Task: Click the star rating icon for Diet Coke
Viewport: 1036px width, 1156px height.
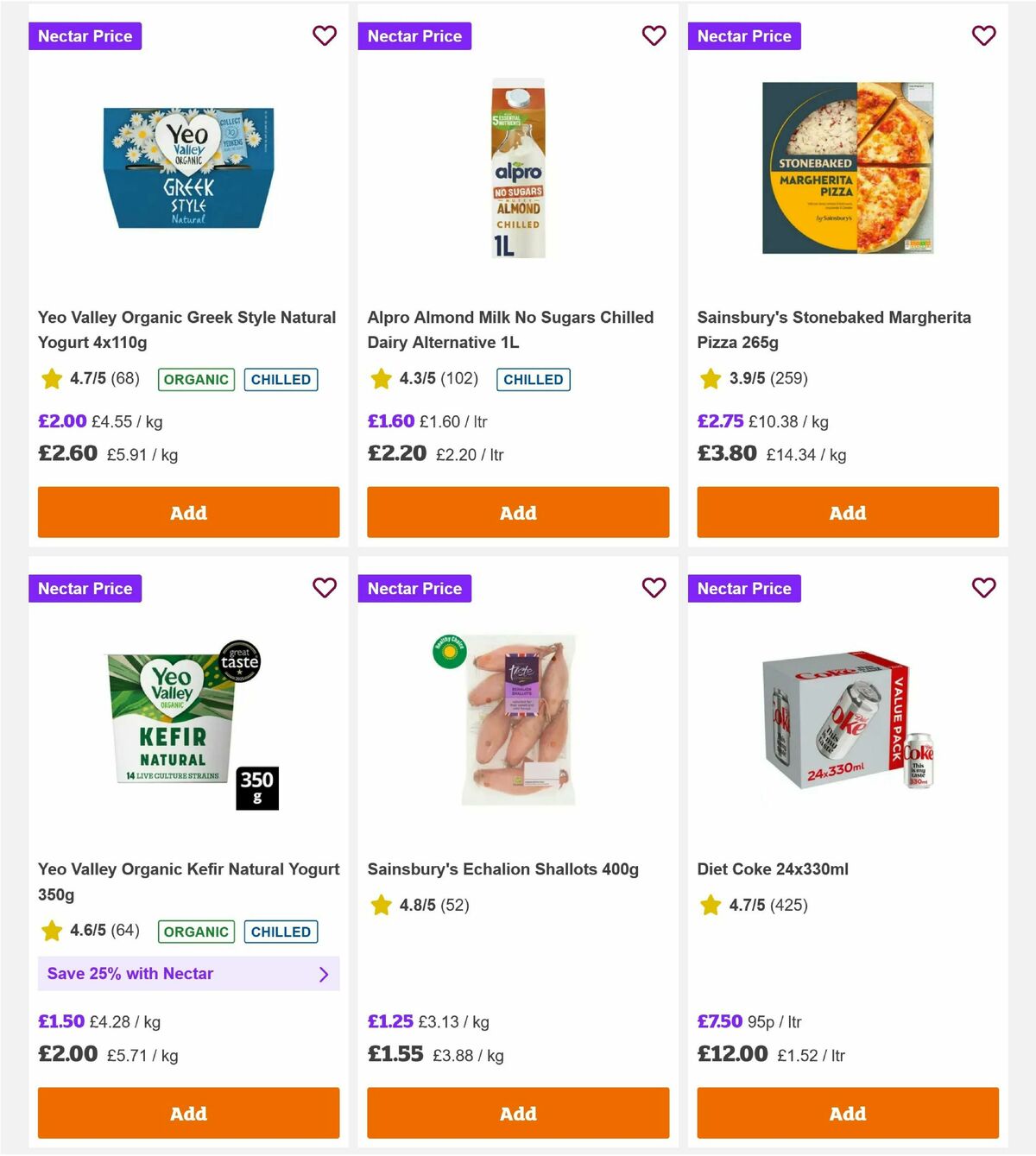Action: coord(710,905)
